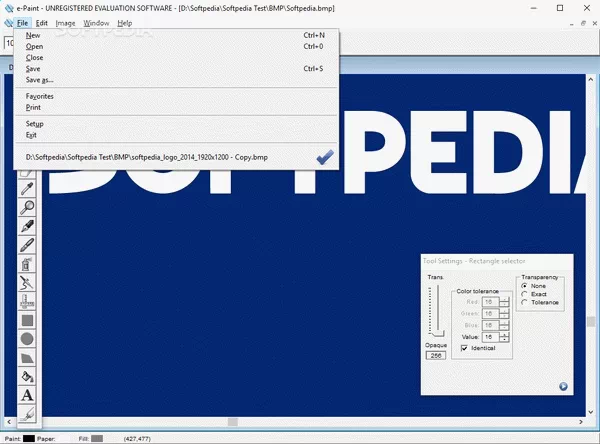Click the Value tolerance input field
600x444 pixels.
click(490, 337)
